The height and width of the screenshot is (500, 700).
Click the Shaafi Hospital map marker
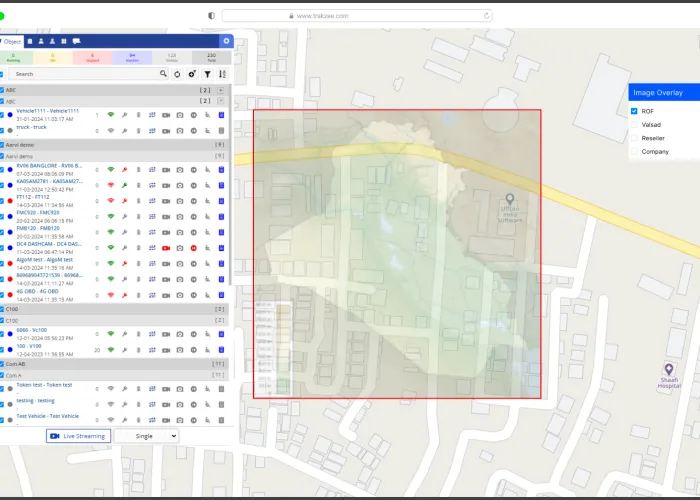pyautogui.click(x=669, y=371)
